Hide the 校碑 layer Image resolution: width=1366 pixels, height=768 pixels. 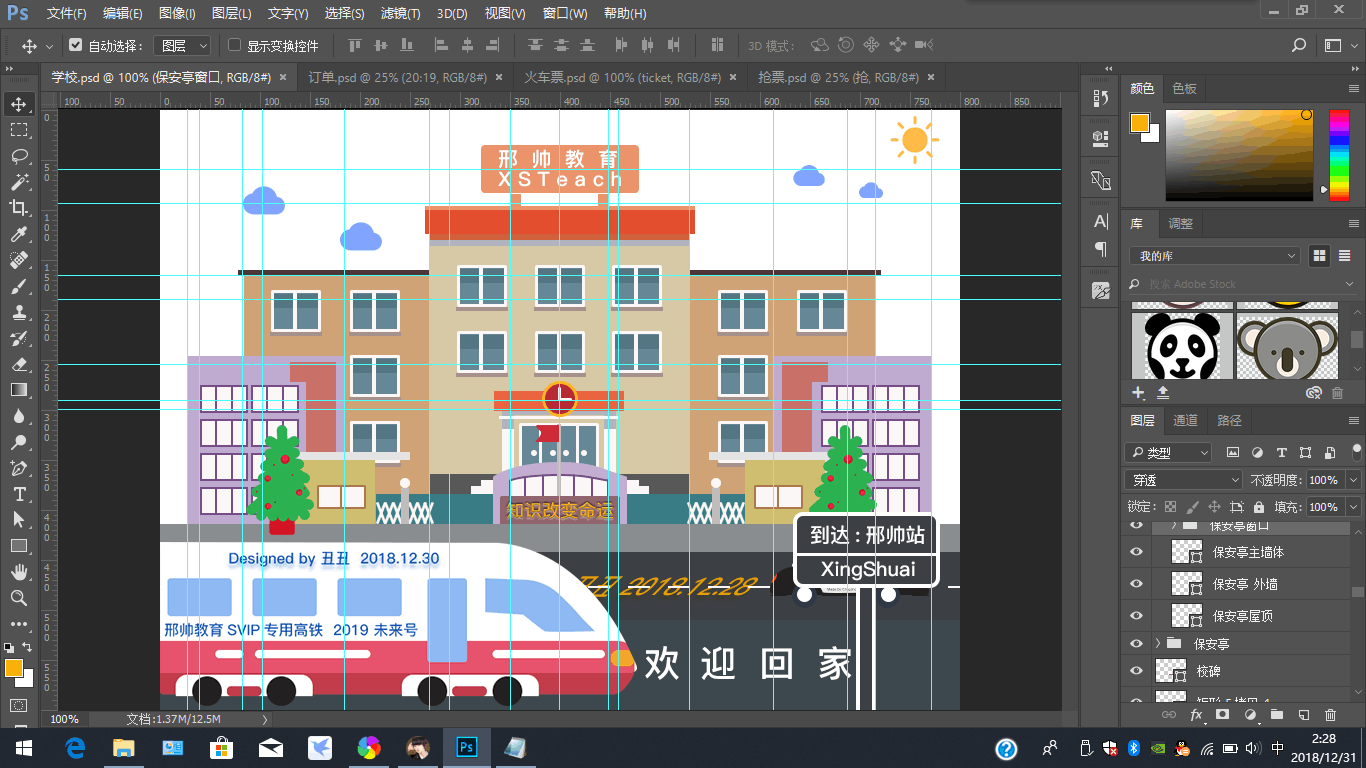point(1136,671)
